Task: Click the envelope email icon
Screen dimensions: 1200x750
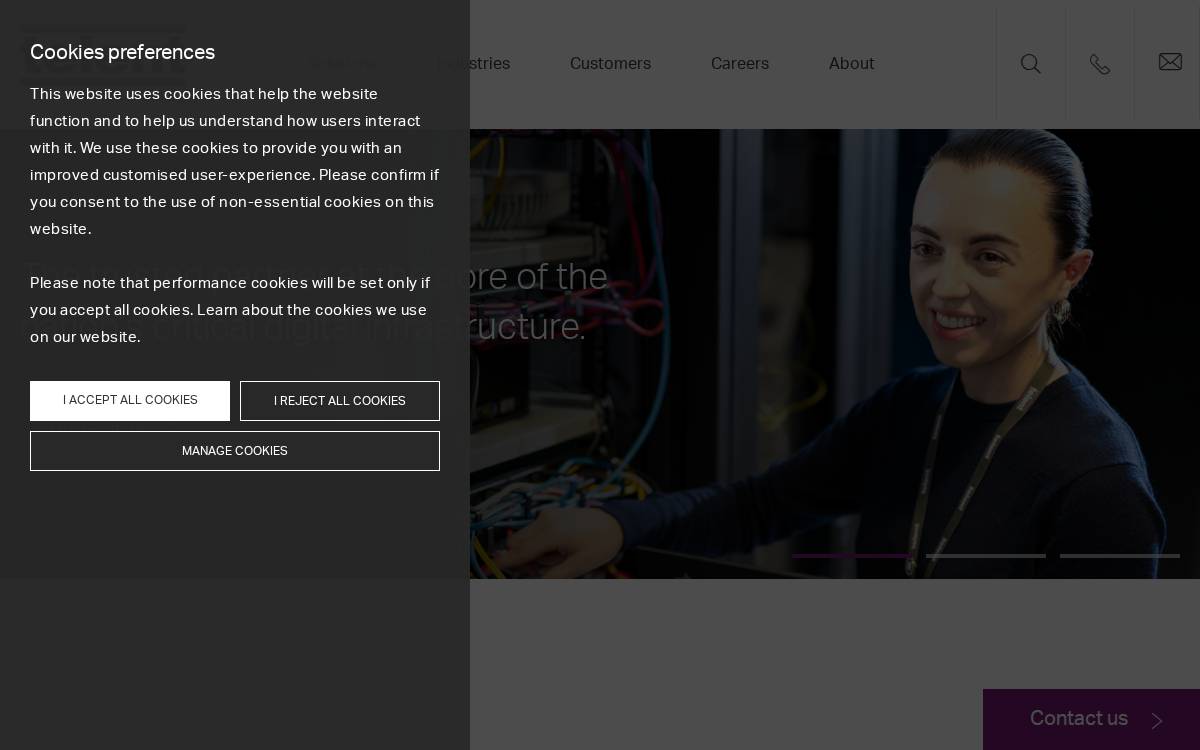Action: click(1170, 62)
